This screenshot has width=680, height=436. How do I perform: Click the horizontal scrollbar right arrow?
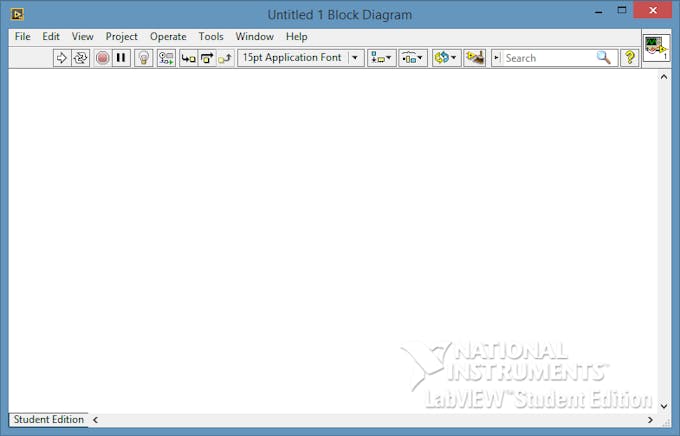click(650, 420)
